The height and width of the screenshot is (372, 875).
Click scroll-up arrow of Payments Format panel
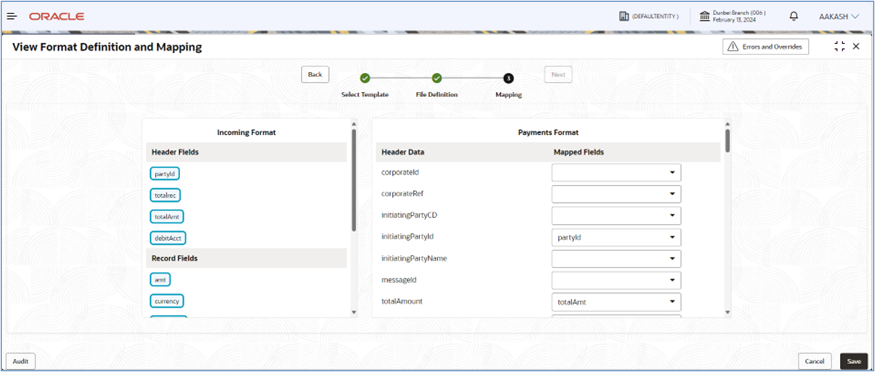pos(727,124)
